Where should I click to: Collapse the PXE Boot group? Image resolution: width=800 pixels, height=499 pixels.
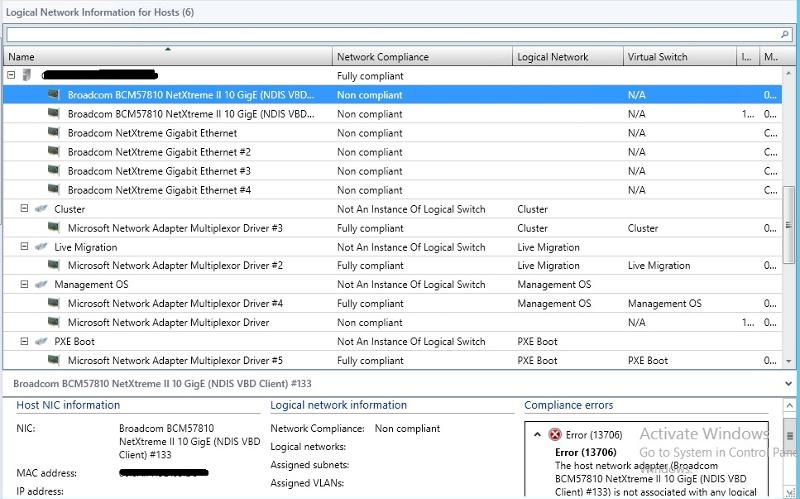[24, 341]
